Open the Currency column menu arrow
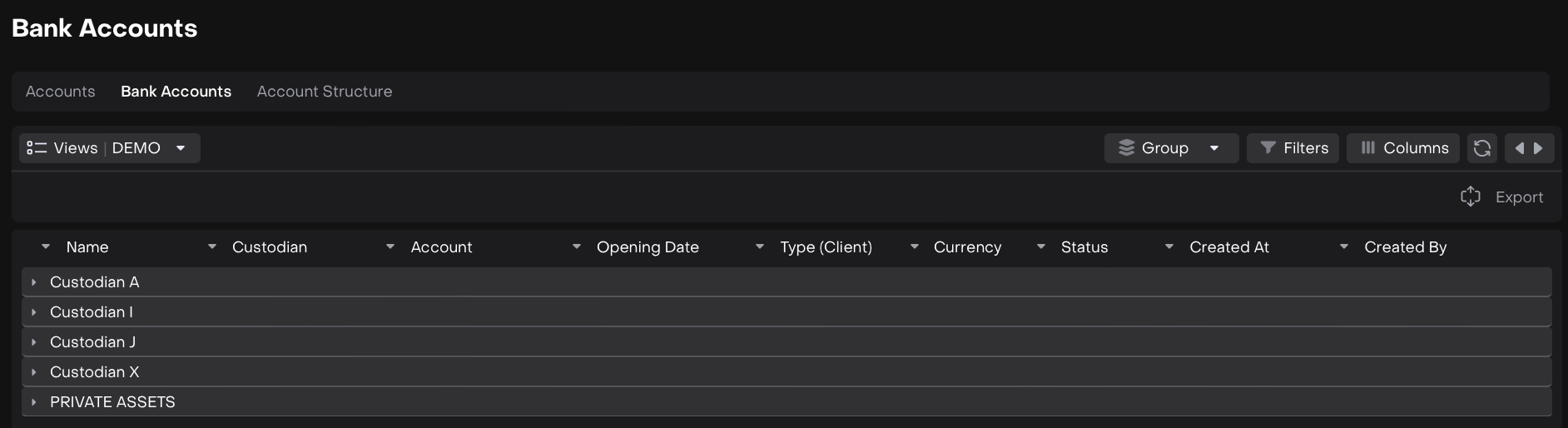Image resolution: width=1568 pixels, height=428 pixels. coord(915,247)
